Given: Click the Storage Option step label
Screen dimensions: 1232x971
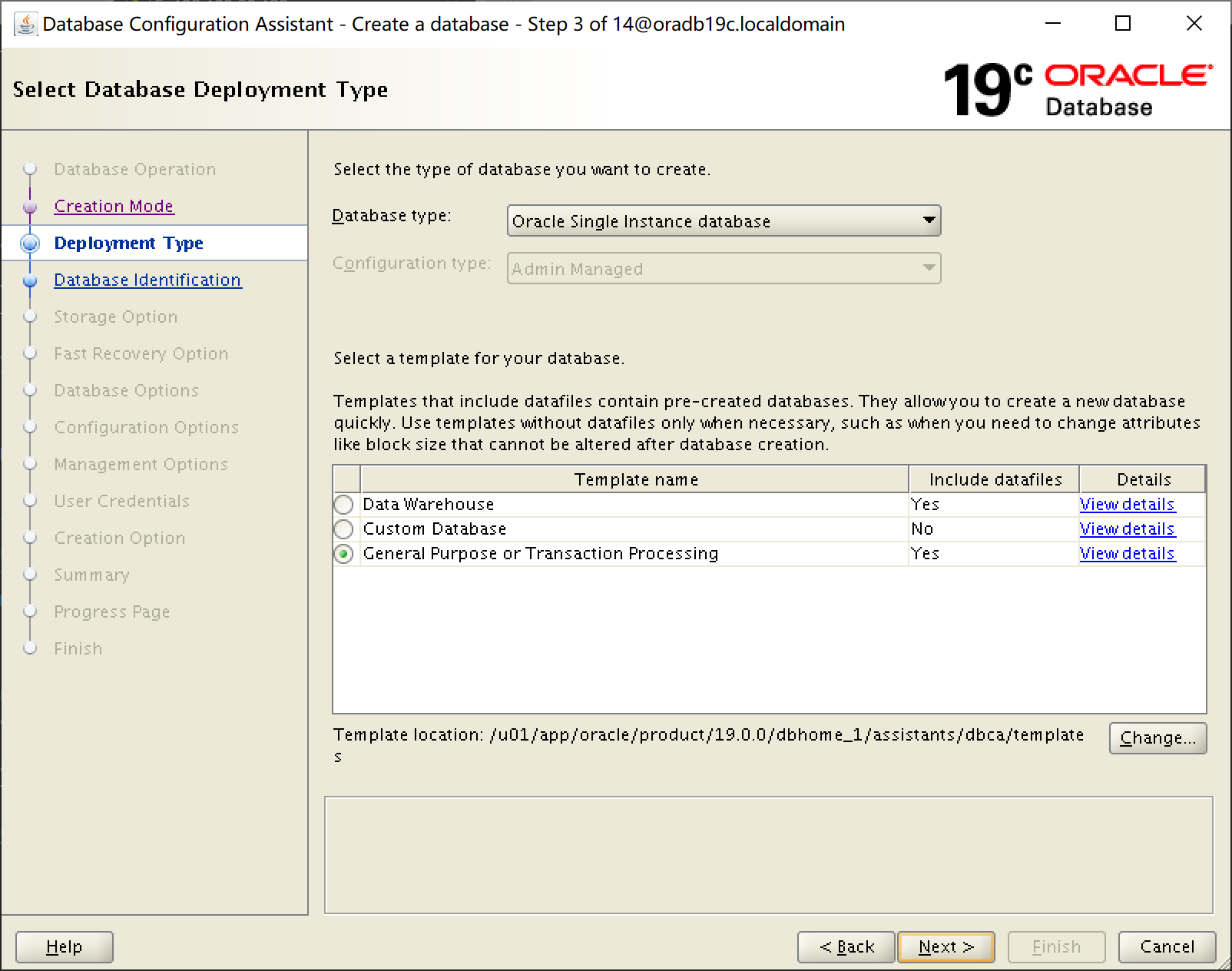Looking at the screenshot, I should (x=115, y=316).
